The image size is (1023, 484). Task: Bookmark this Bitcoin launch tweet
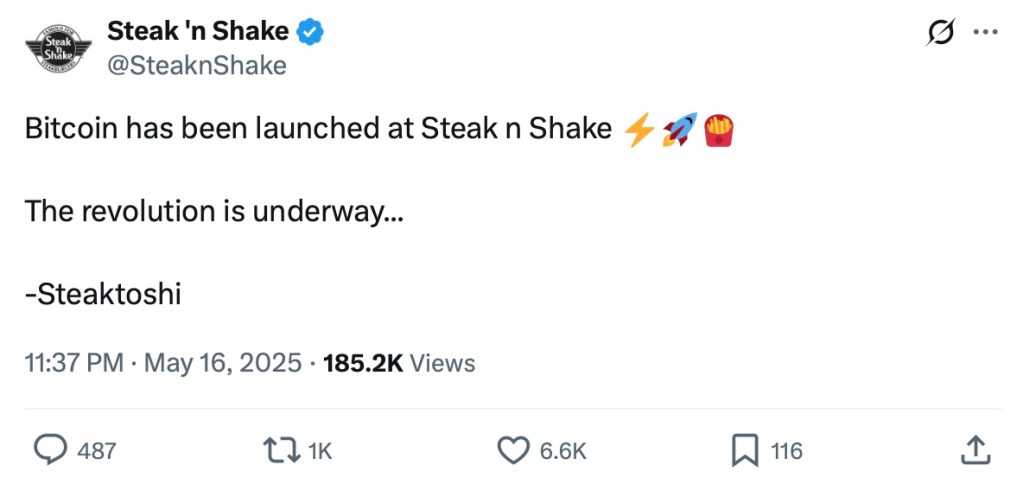point(744,451)
